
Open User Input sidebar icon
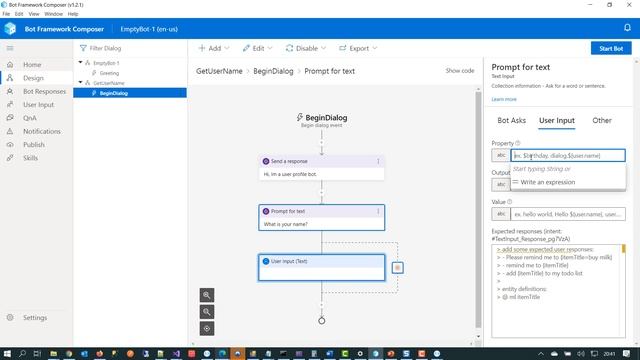(x=10, y=104)
